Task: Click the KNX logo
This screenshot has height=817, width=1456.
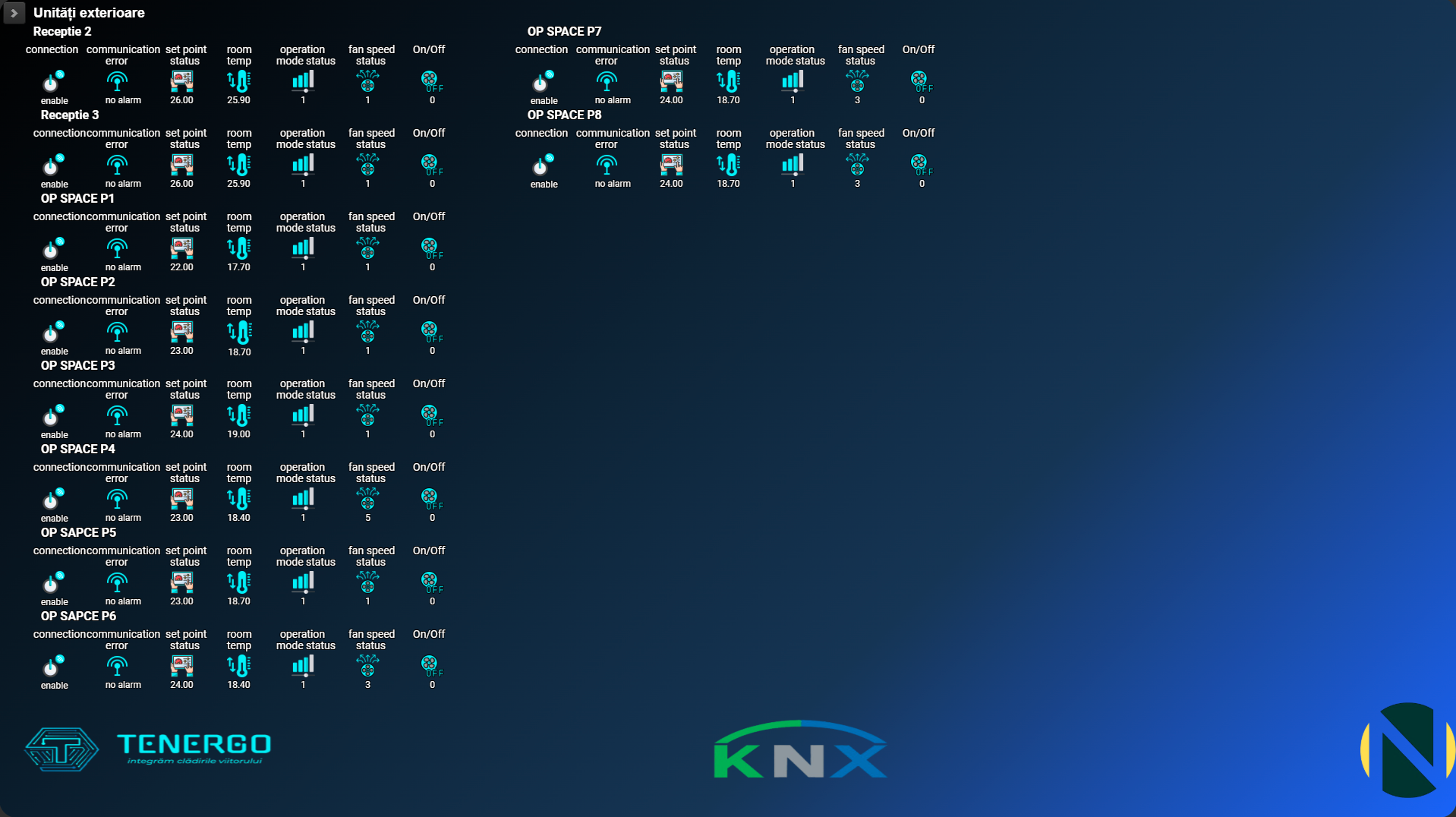Action: [x=800, y=750]
